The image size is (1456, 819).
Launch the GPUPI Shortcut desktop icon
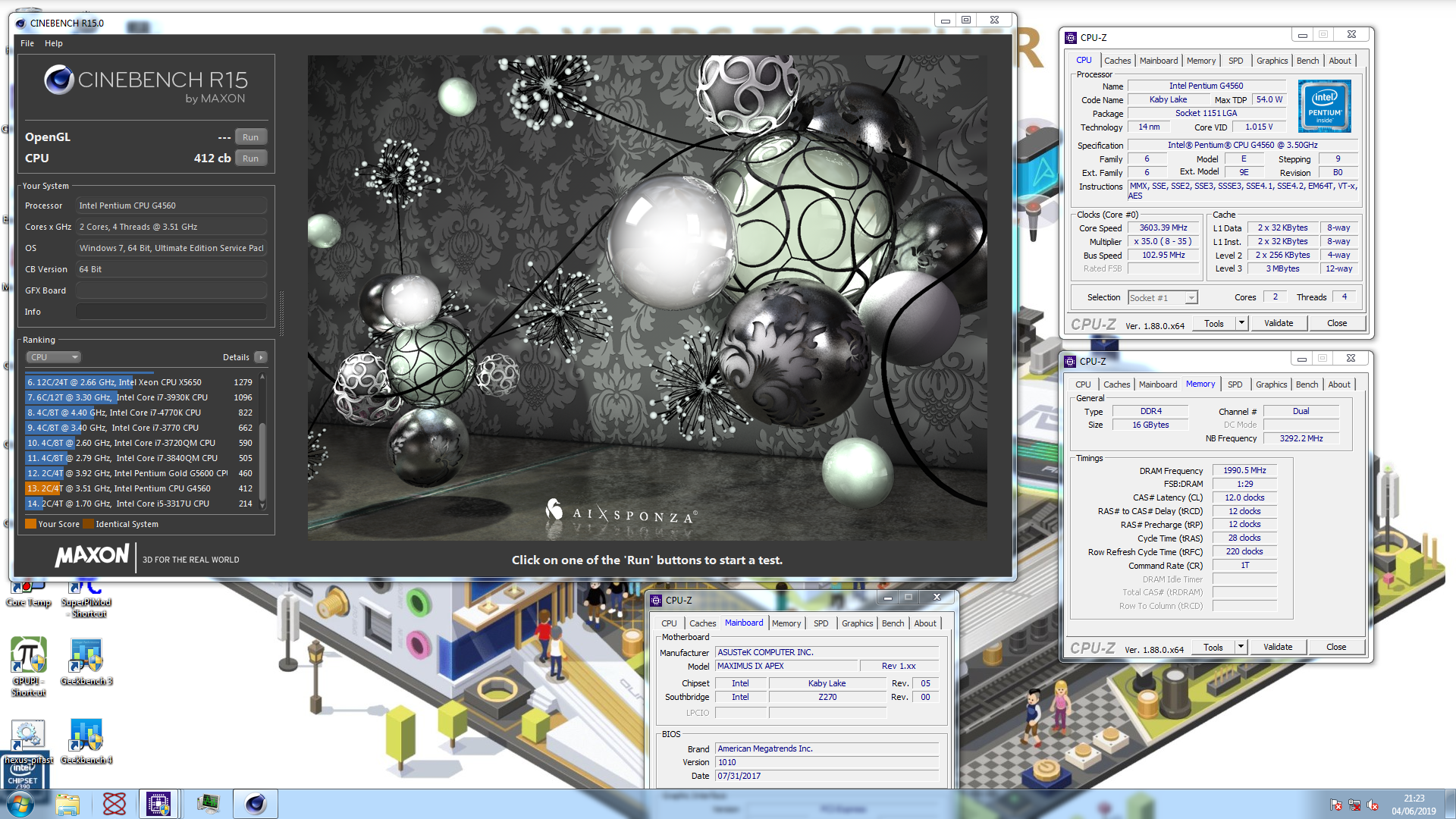click(x=28, y=667)
